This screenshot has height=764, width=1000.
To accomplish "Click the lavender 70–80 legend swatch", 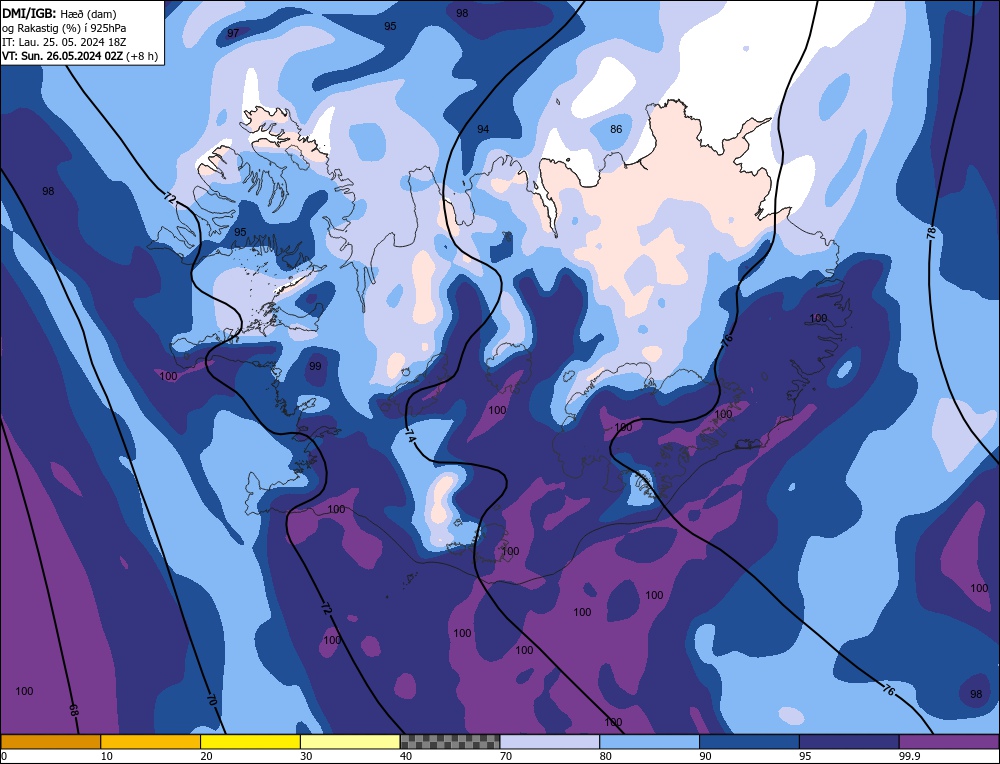I will (x=550, y=741).
